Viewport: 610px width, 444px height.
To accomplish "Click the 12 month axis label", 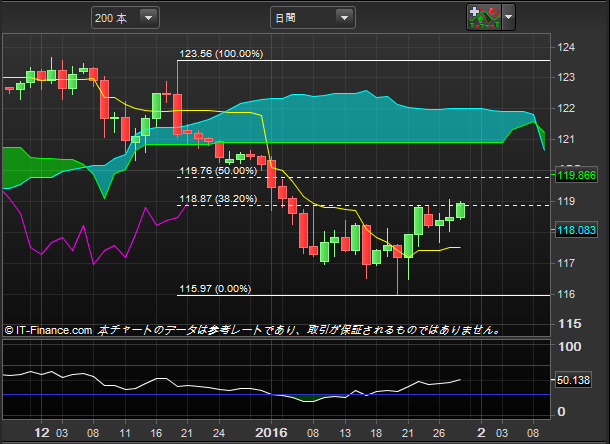I will pyautogui.click(x=42, y=433).
